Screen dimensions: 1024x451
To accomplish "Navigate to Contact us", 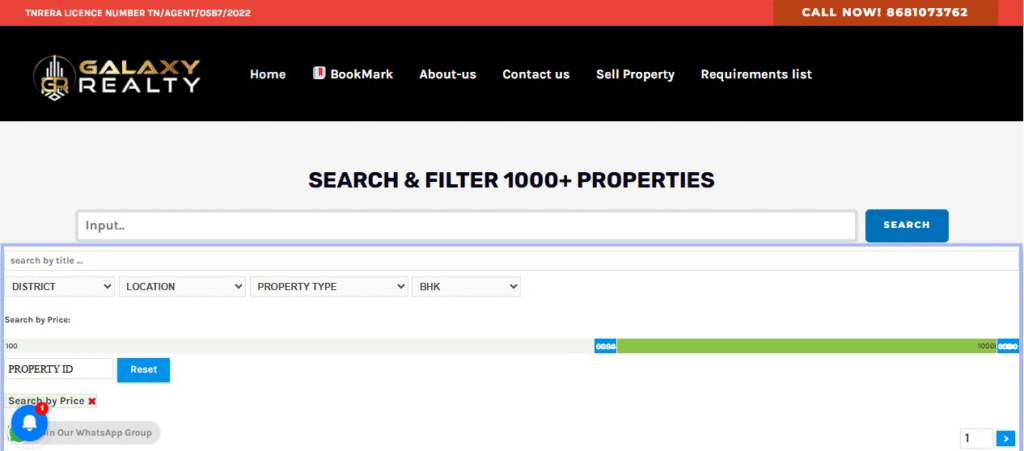I will coord(536,74).
